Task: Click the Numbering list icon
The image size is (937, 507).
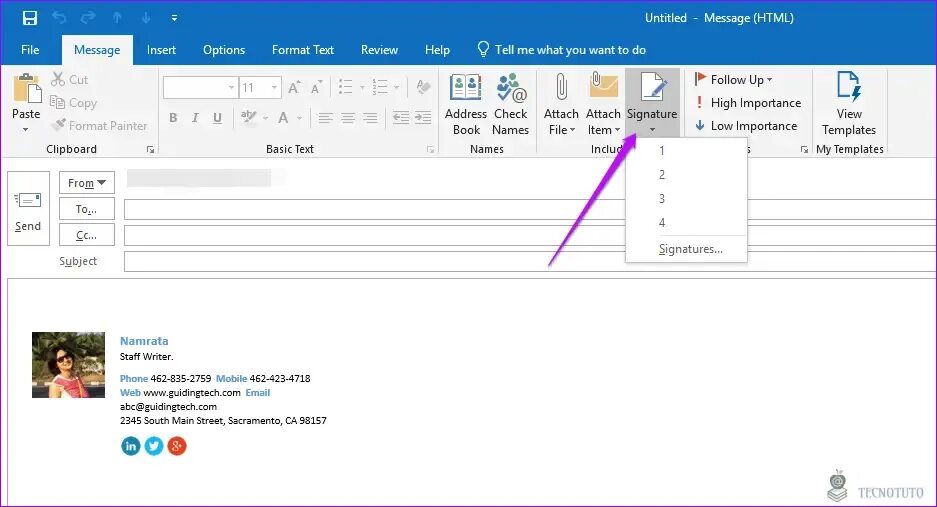Action: pos(380,87)
